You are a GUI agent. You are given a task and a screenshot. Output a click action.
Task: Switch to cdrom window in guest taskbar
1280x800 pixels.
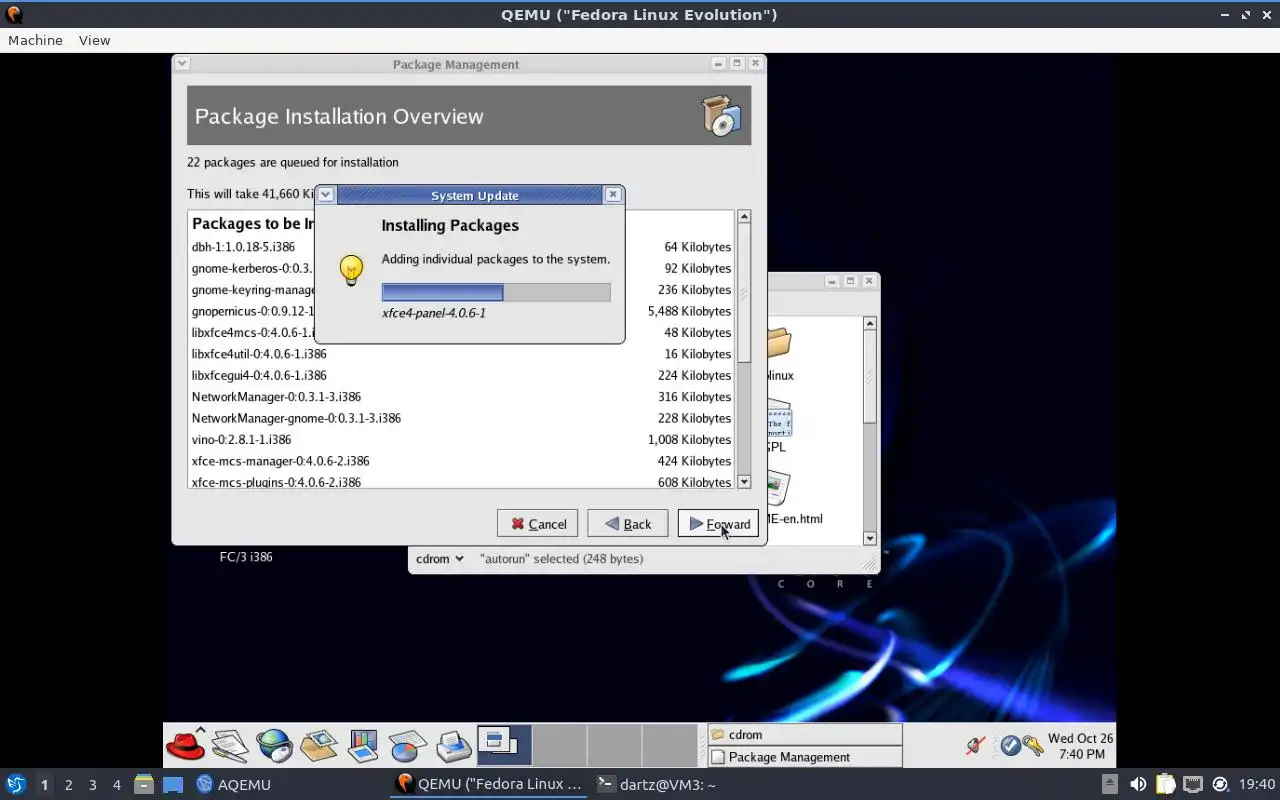click(805, 734)
